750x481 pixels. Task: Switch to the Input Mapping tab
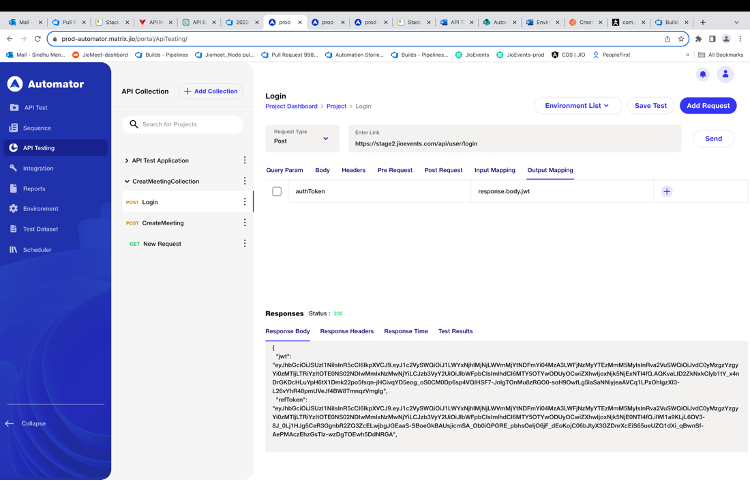pyautogui.click(x=495, y=170)
